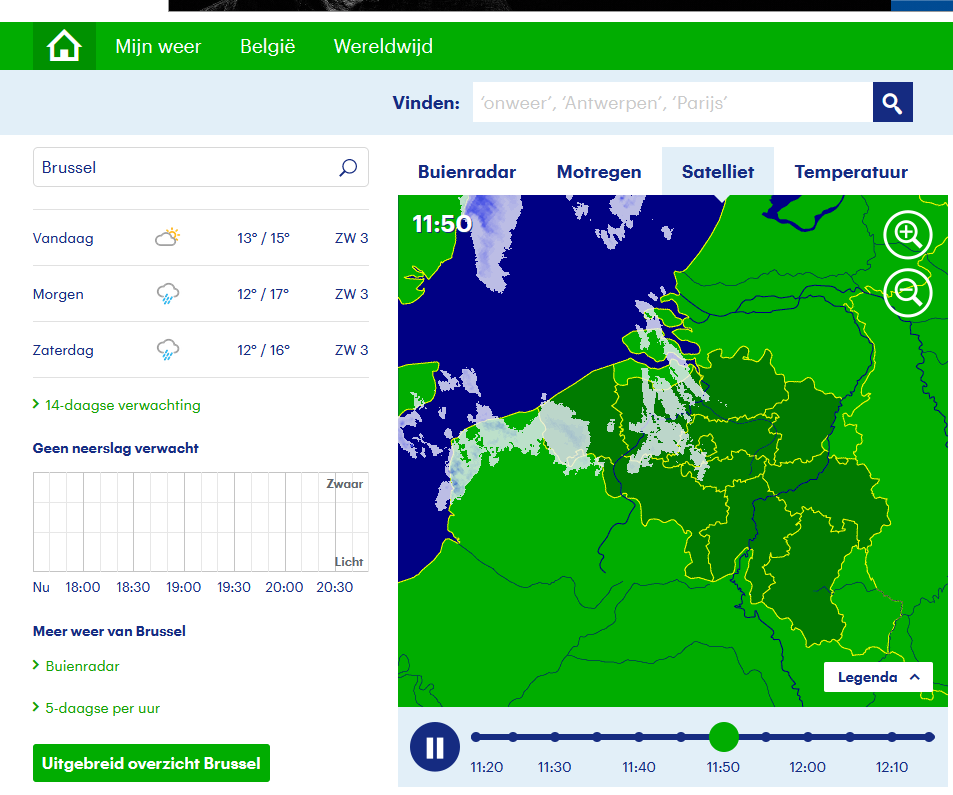
Task: Jump timeline to the 12:00 marker
Action: point(808,737)
